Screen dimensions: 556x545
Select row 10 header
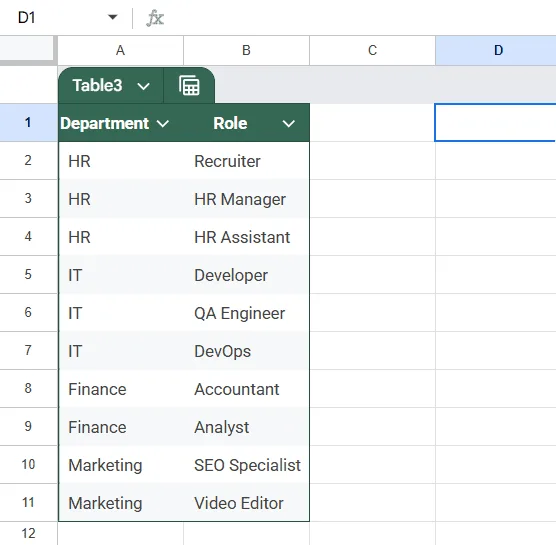point(28,465)
